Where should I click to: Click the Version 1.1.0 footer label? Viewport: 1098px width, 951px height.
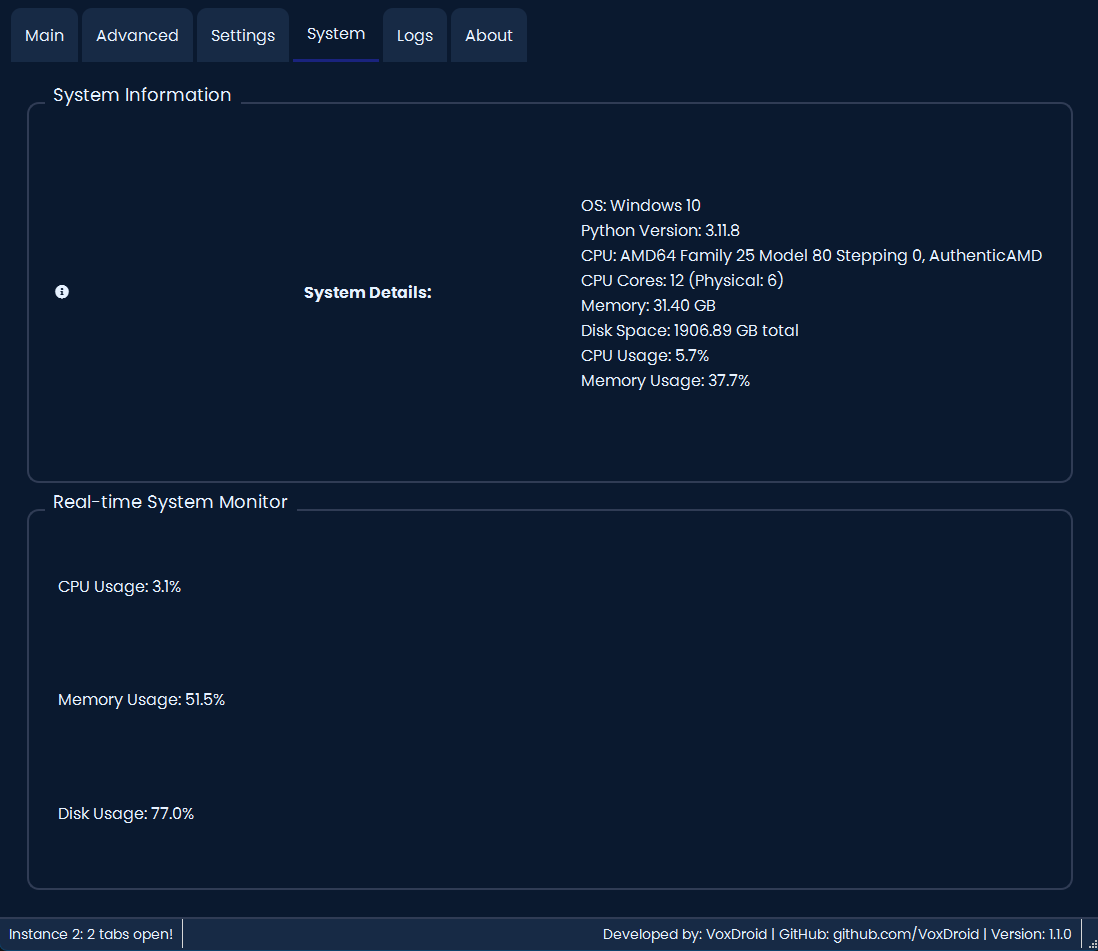pyautogui.click(x=1032, y=934)
